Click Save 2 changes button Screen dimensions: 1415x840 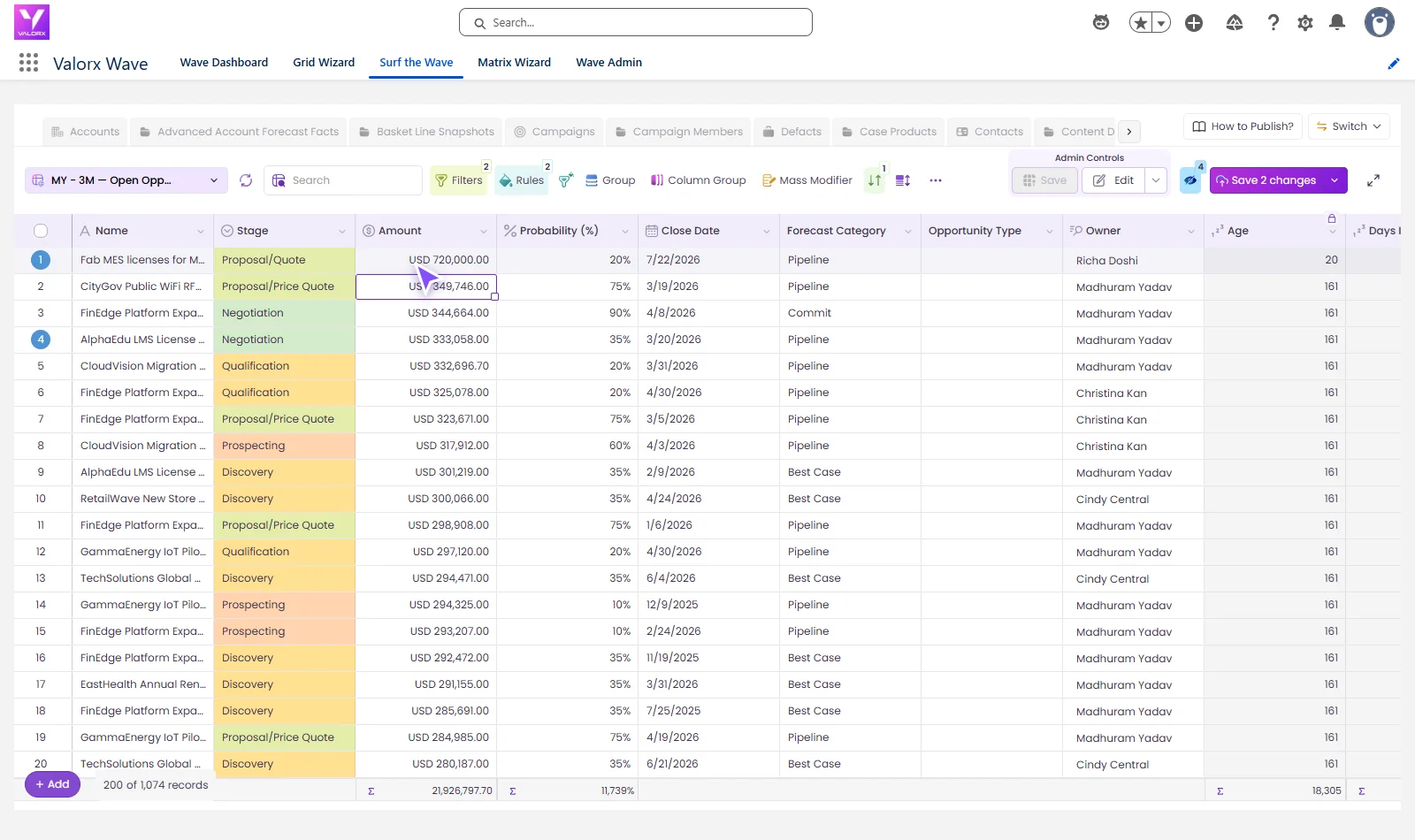tap(1266, 180)
